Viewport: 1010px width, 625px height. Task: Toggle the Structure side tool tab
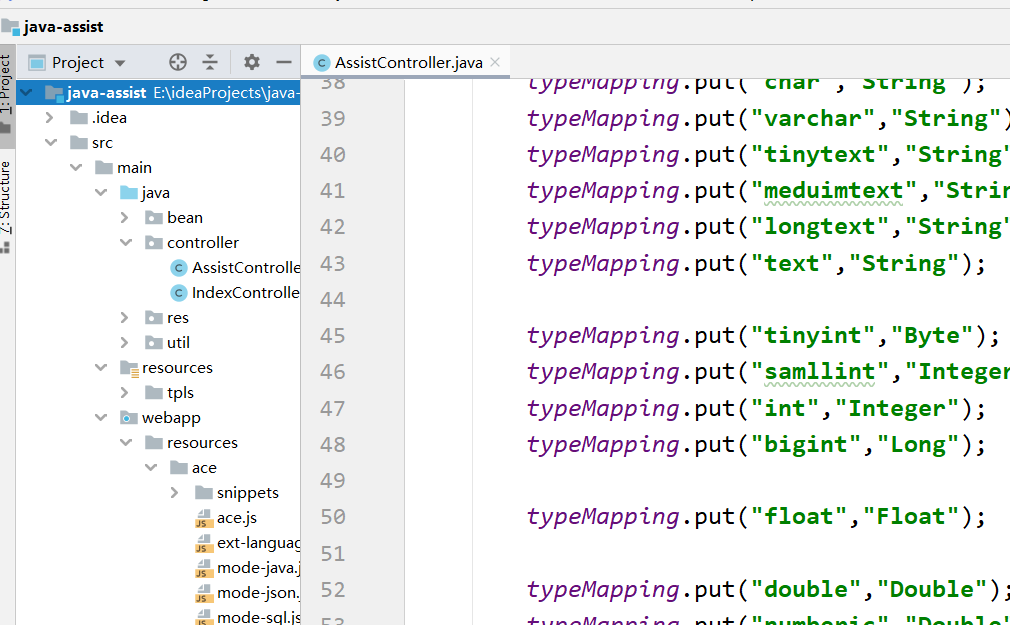coord(6,205)
